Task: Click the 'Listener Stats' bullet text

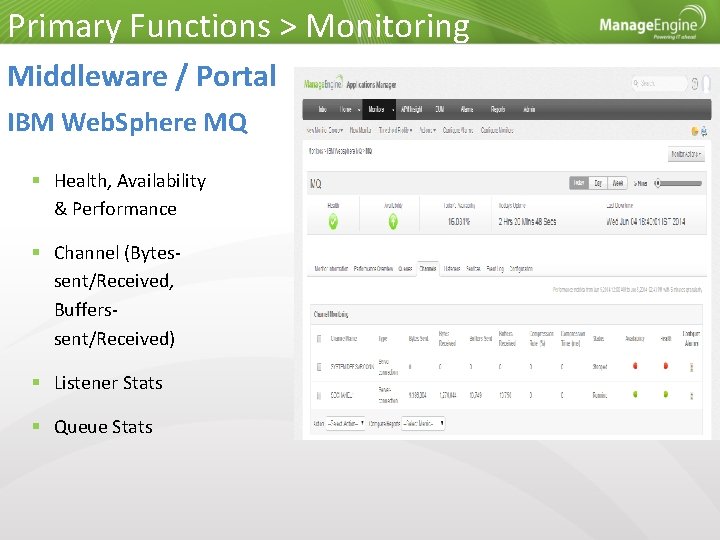Action: (108, 383)
